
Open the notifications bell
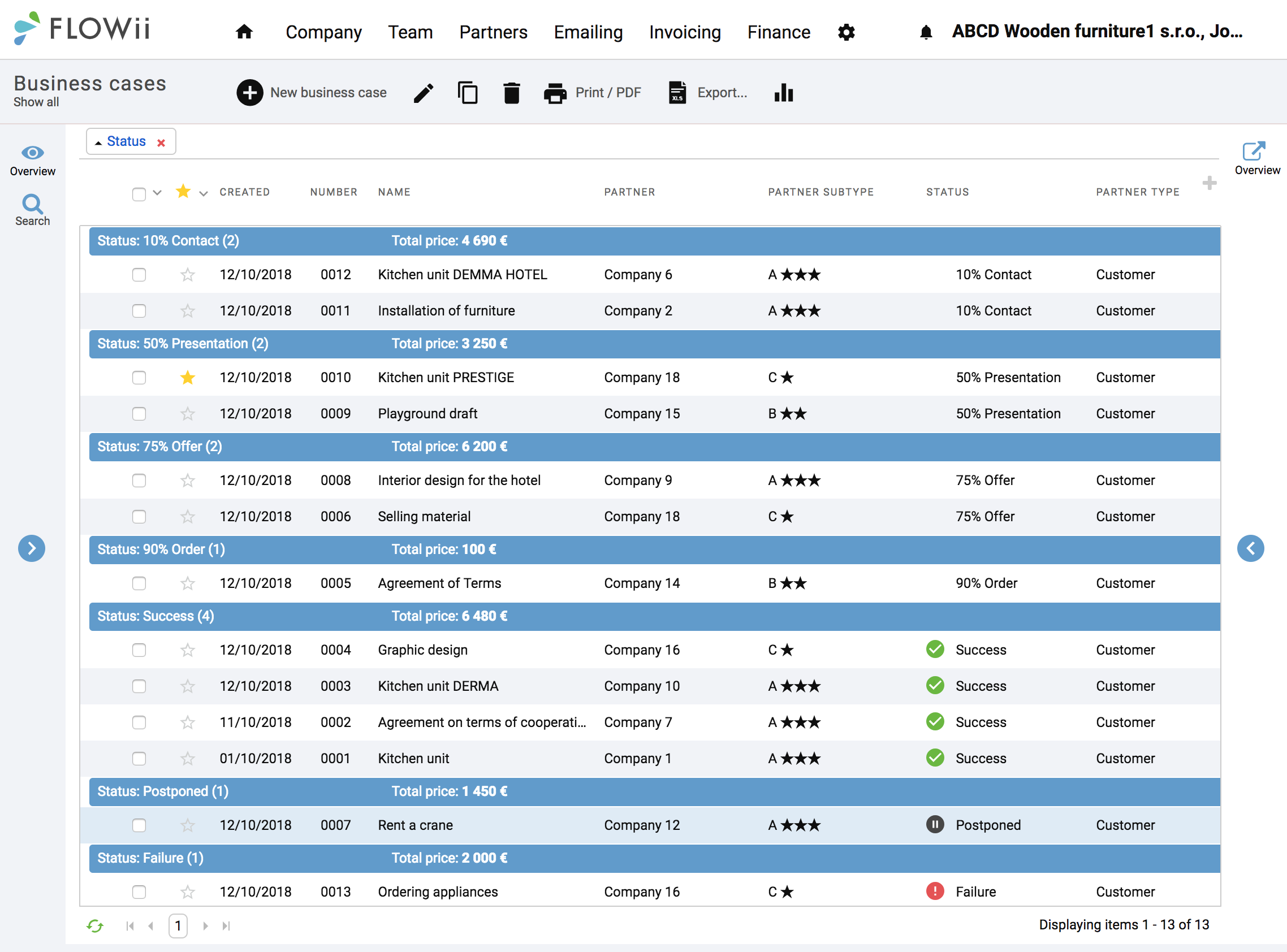[x=926, y=32]
